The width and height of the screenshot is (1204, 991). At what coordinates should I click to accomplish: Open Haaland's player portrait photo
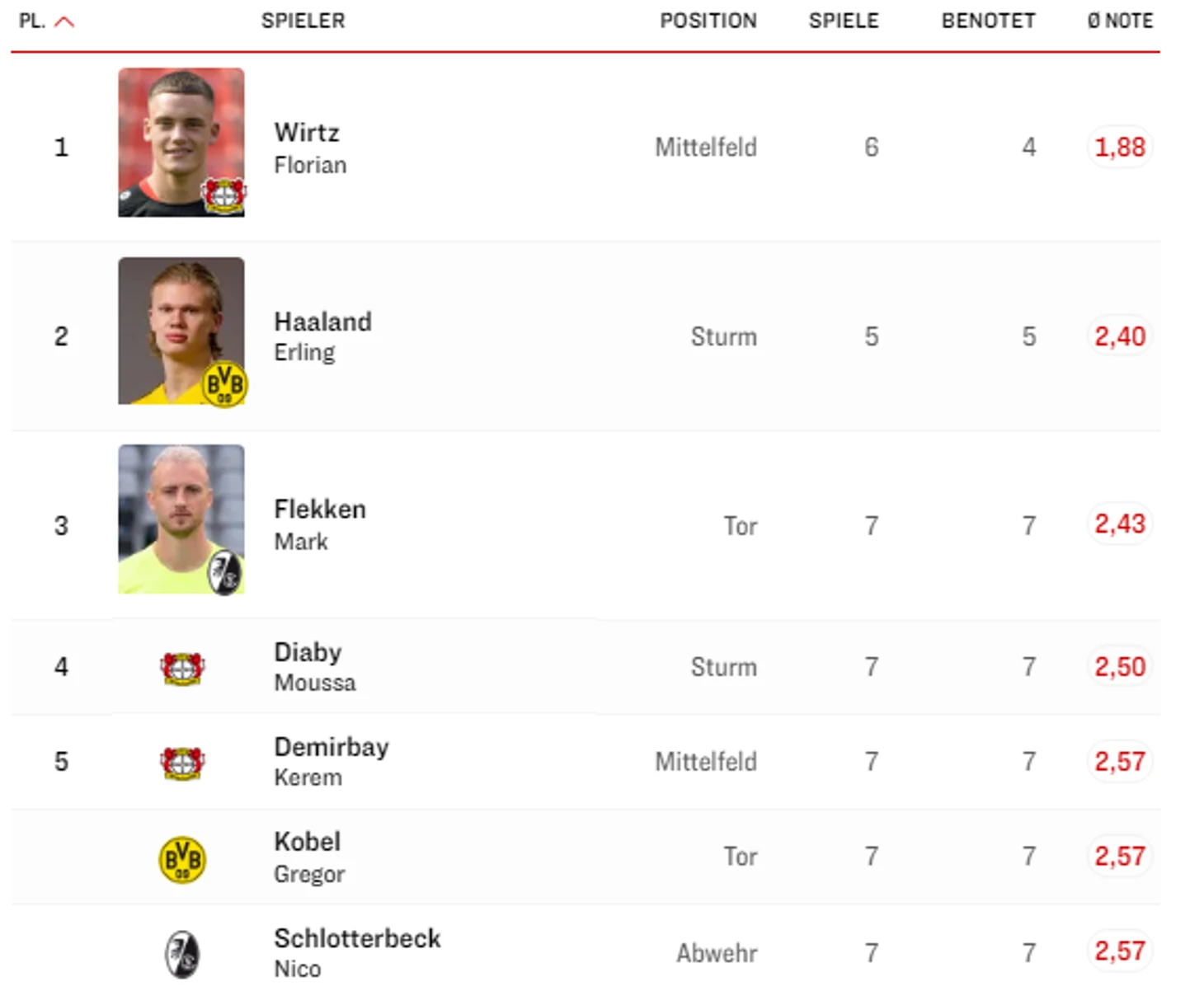(181, 331)
